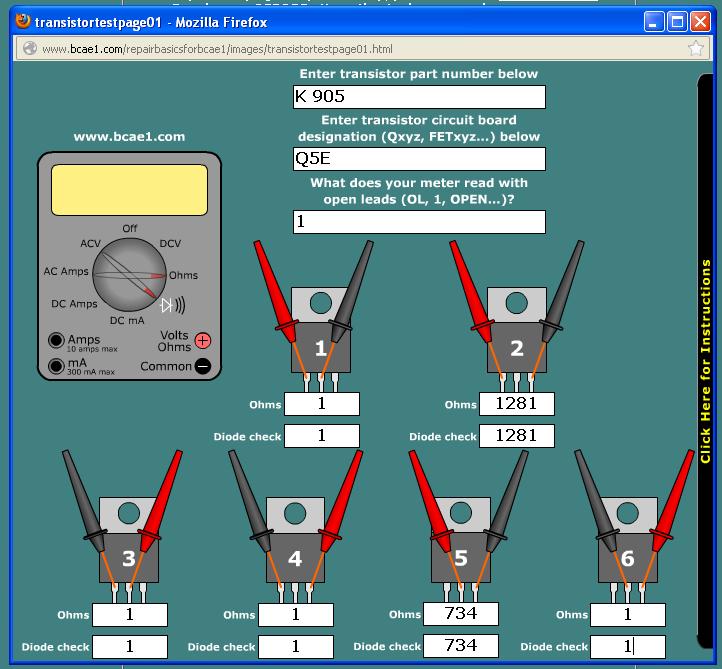
Task: Click the yellow multimeter display screen
Action: (x=129, y=190)
